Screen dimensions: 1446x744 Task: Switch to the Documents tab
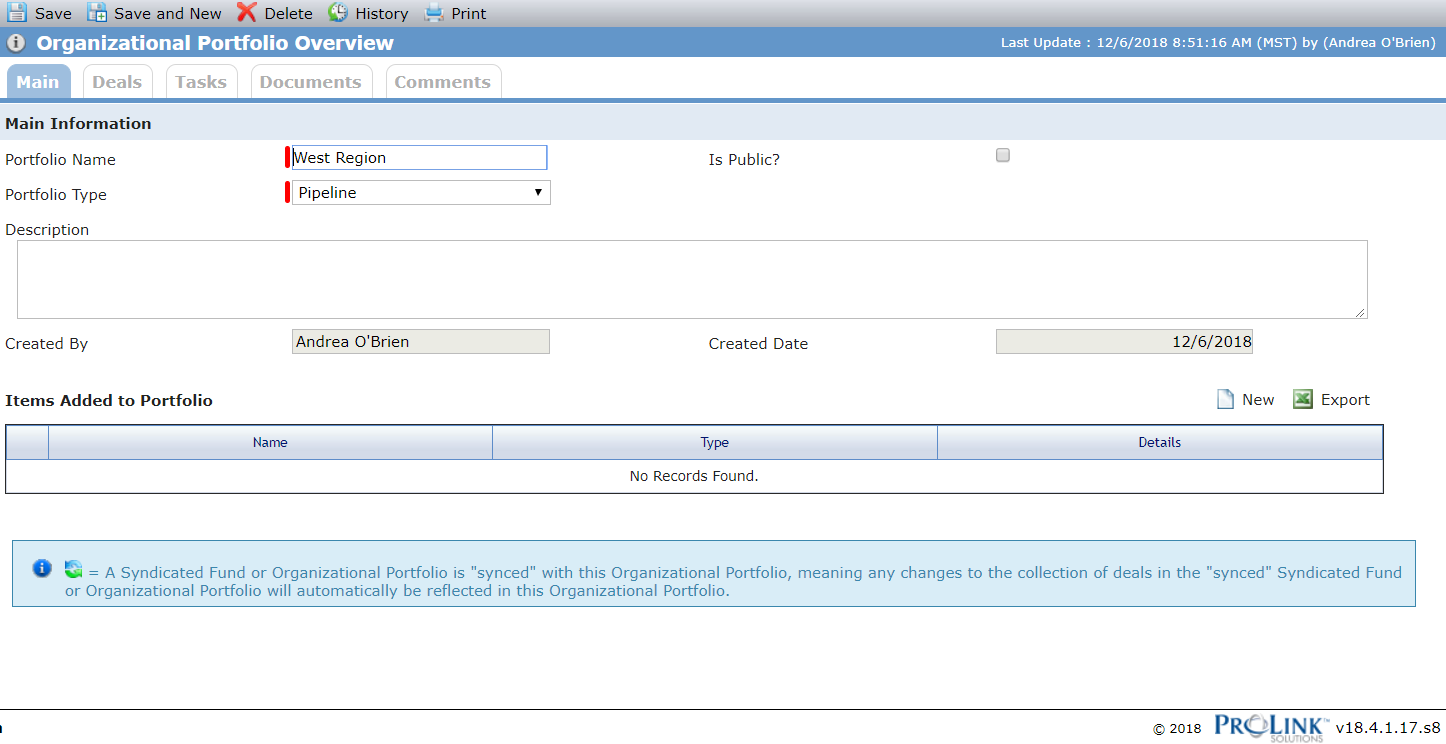point(311,82)
